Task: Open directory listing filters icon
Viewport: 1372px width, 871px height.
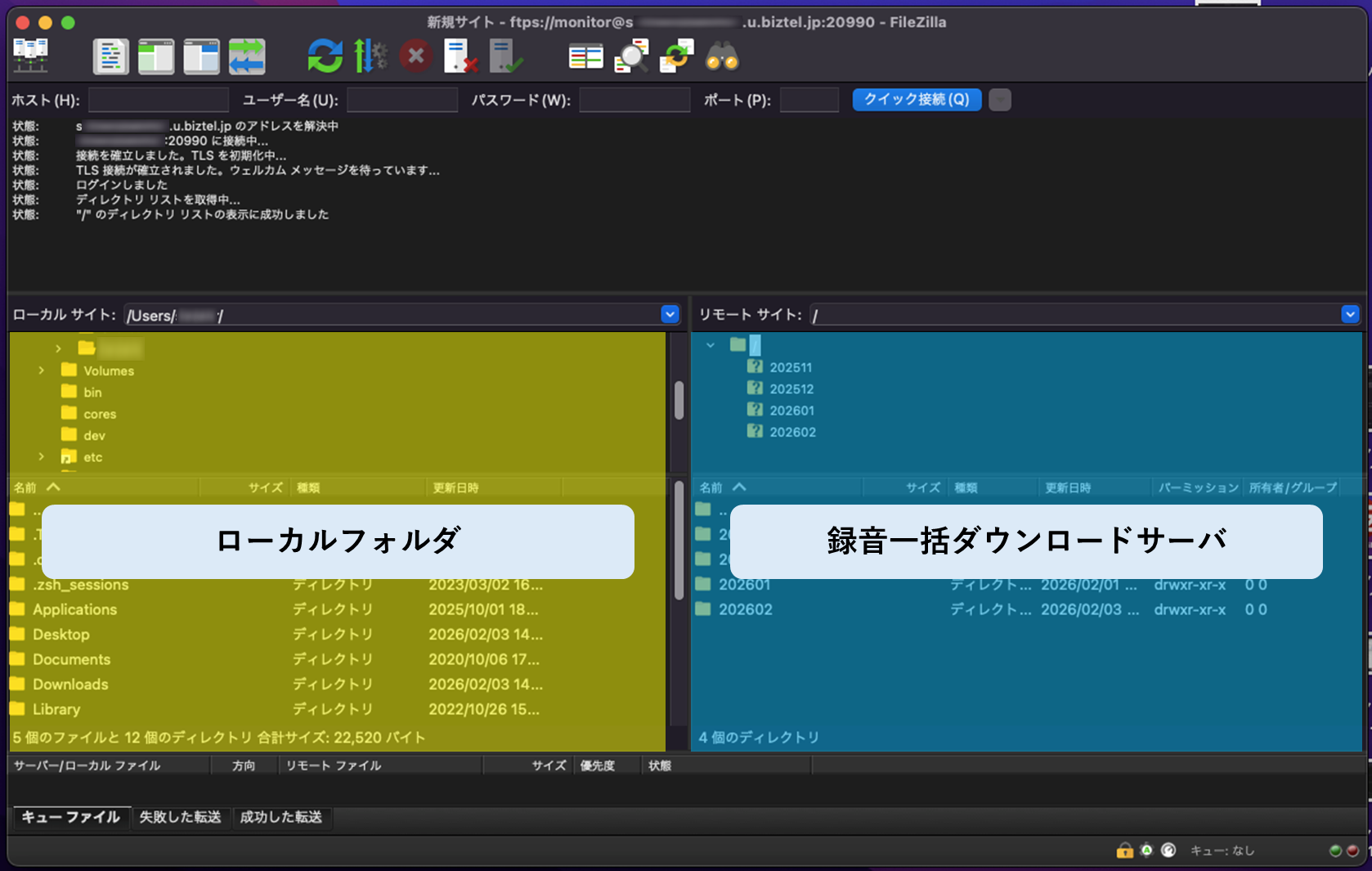Action: tap(585, 56)
